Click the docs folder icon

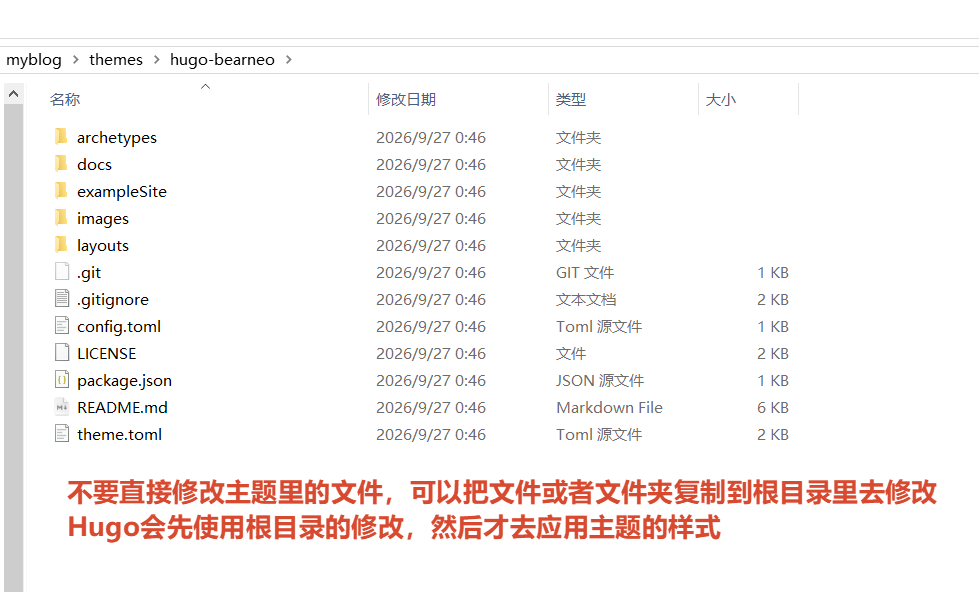(61, 163)
